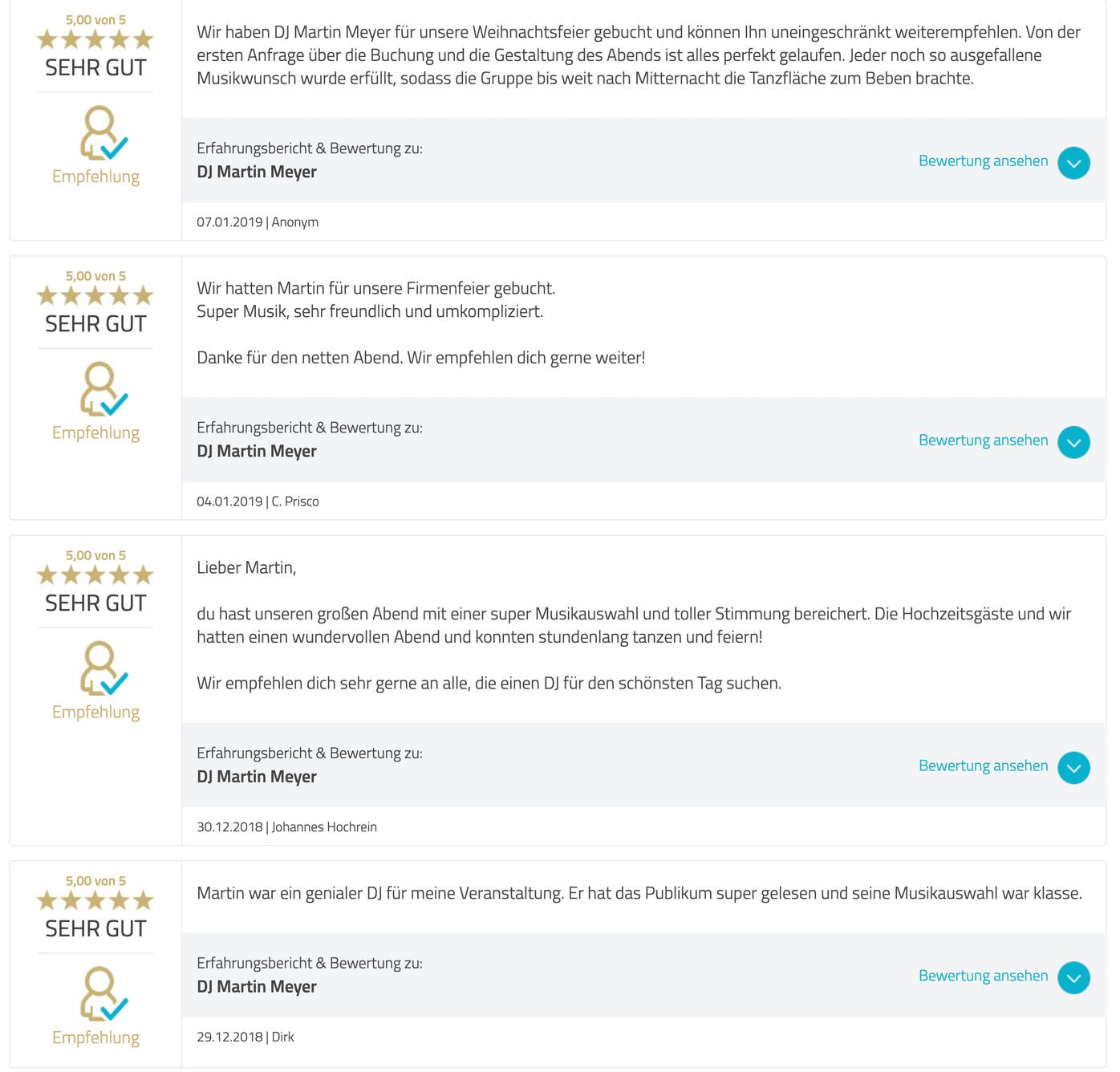This screenshot has width=1120, height=1072.
Task: Click the Empfehlung icon in Anonym's review
Action: click(103, 133)
